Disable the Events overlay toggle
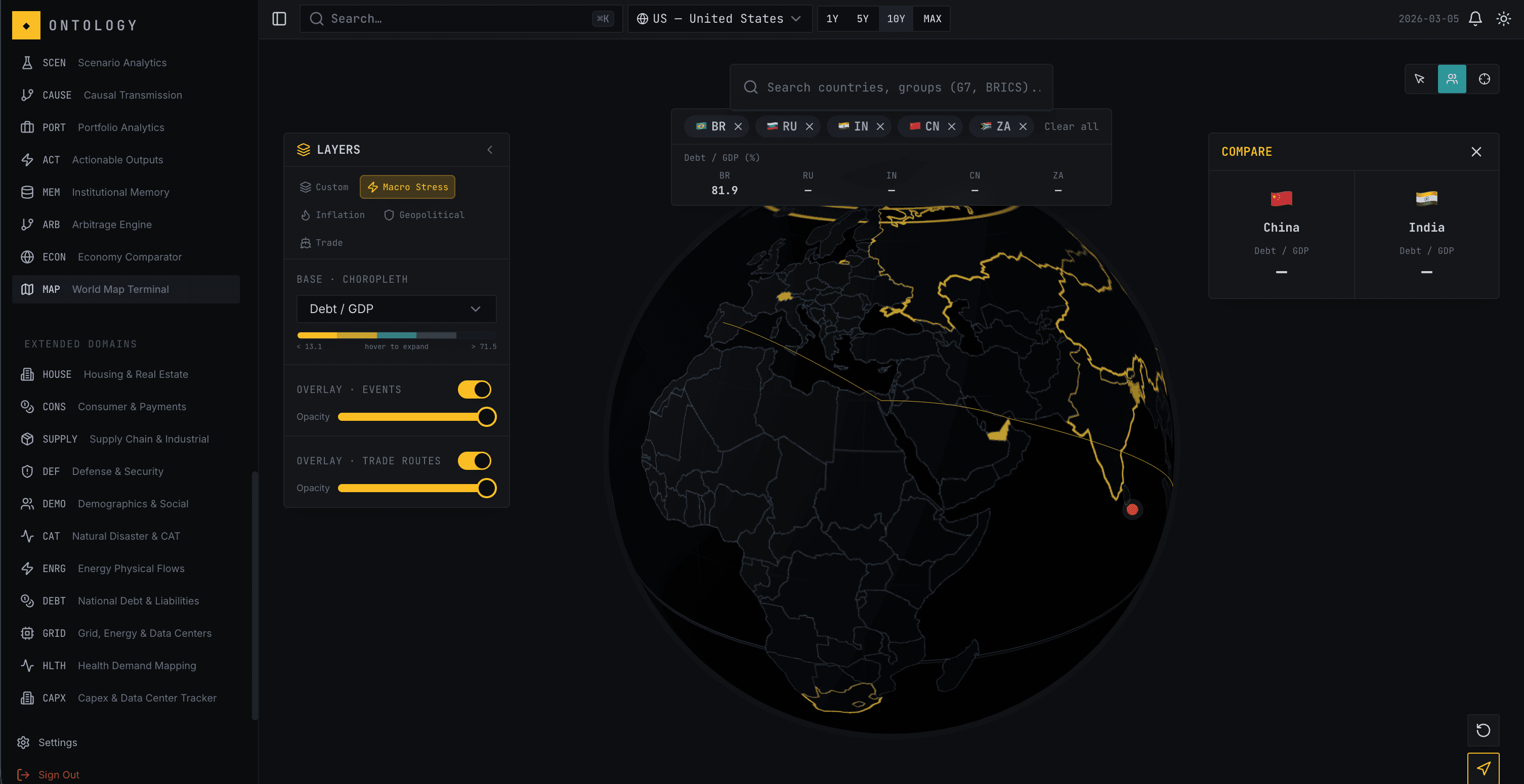The width and height of the screenshot is (1524, 784). click(x=474, y=389)
